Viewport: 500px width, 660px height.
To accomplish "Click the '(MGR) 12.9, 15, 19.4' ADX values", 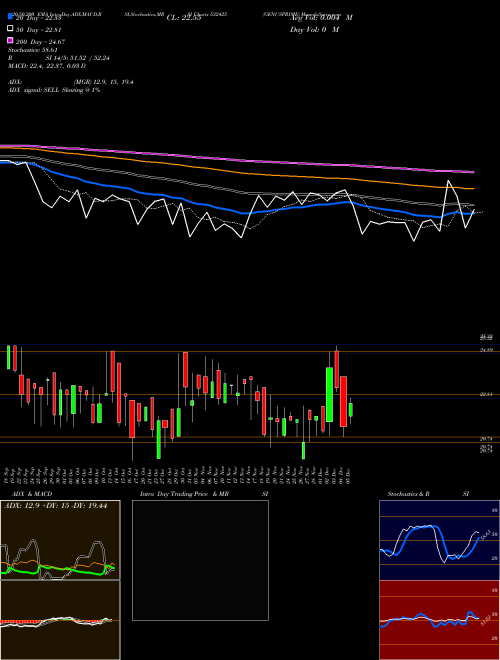I will (x=104, y=82).
